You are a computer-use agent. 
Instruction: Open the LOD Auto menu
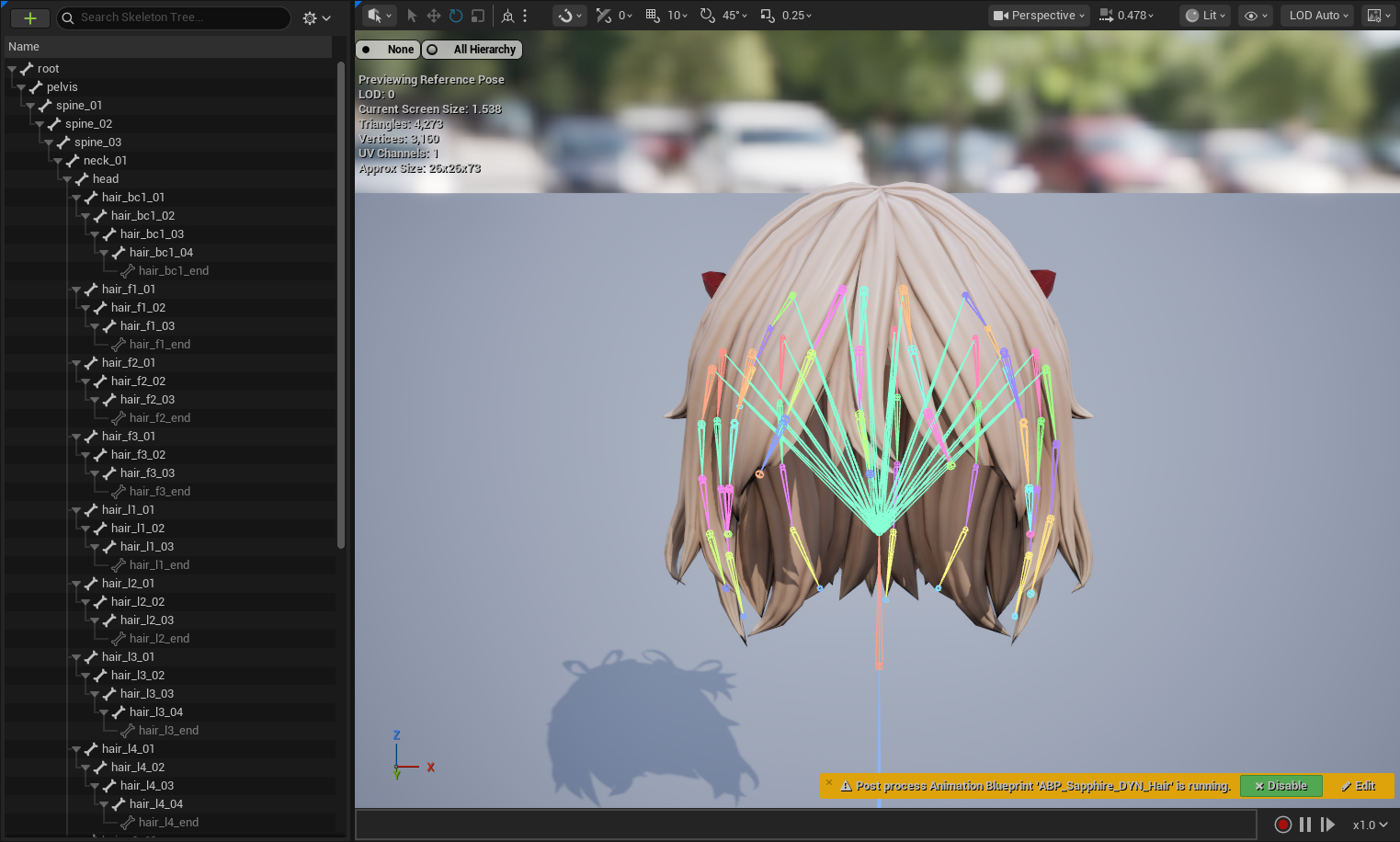pyautogui.click(x=1317, y=16)
